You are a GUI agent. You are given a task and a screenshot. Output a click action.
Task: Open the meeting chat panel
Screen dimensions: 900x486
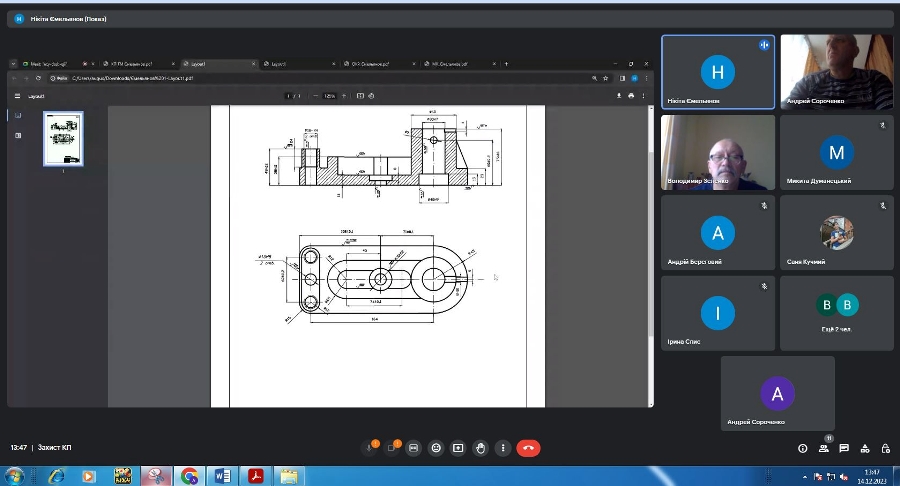pyautogui.click(x=844, y=448)
